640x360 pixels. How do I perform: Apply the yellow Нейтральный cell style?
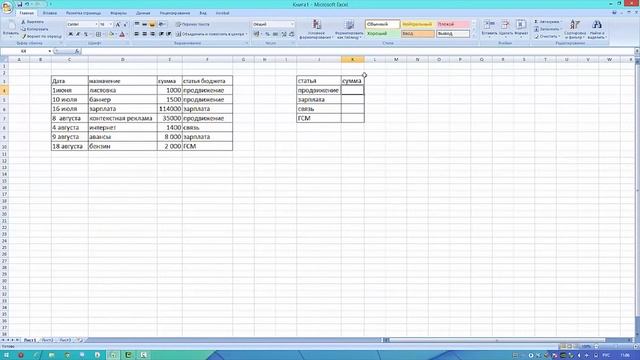coord(418,24)
